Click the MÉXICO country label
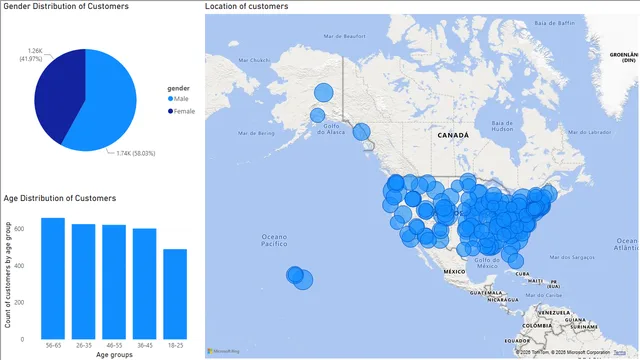The height and width of the screenshot is (360, 640). 454,272
